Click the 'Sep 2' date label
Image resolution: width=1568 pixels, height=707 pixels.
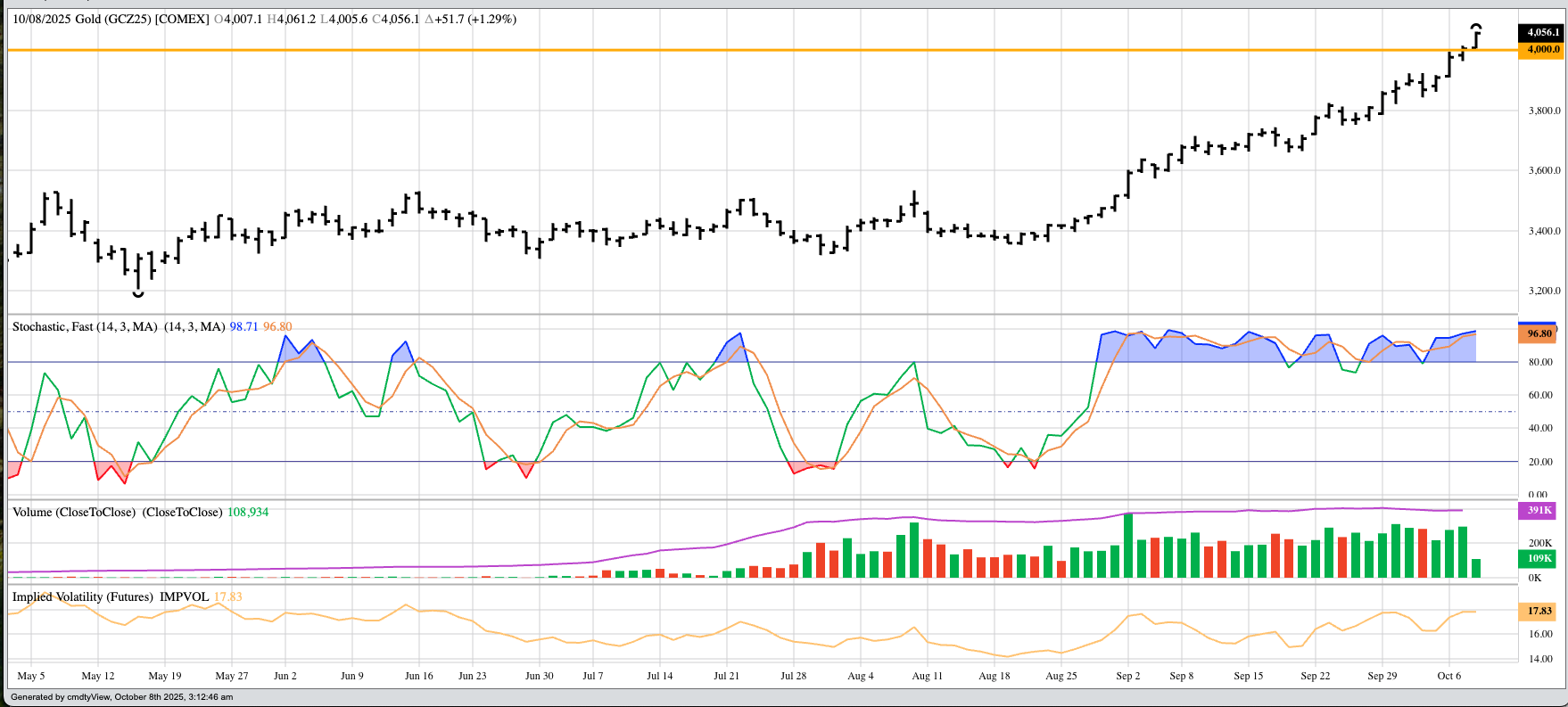tap(1128, 676)
